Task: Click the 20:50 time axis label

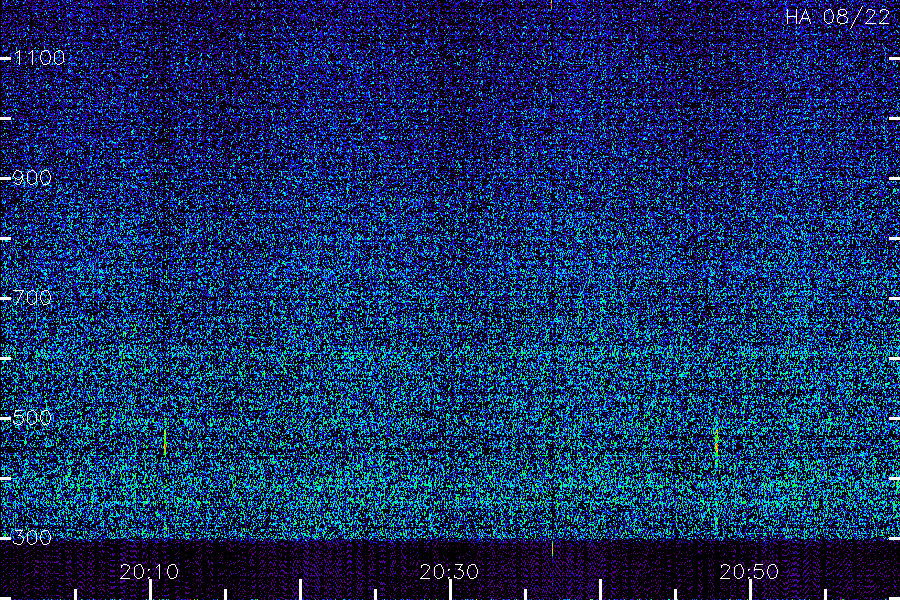Action: [x=749, y=571]
